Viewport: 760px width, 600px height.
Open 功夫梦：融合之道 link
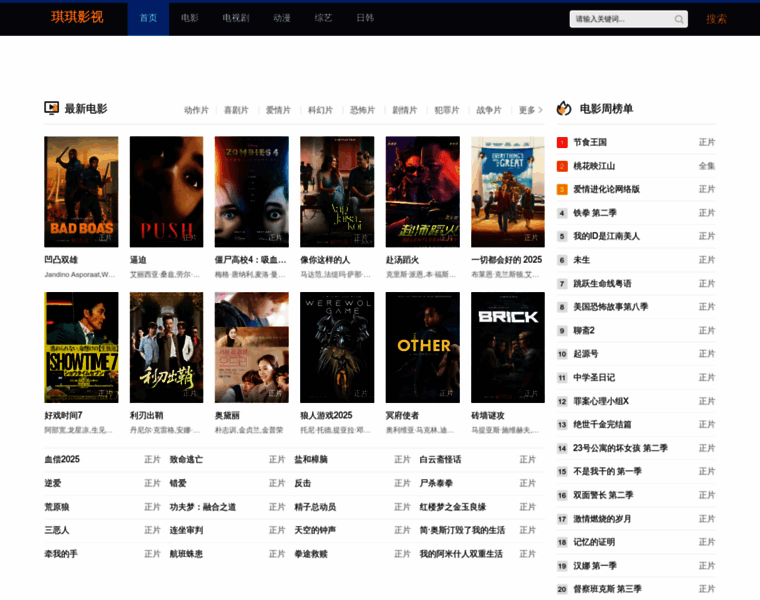(203, 507)
